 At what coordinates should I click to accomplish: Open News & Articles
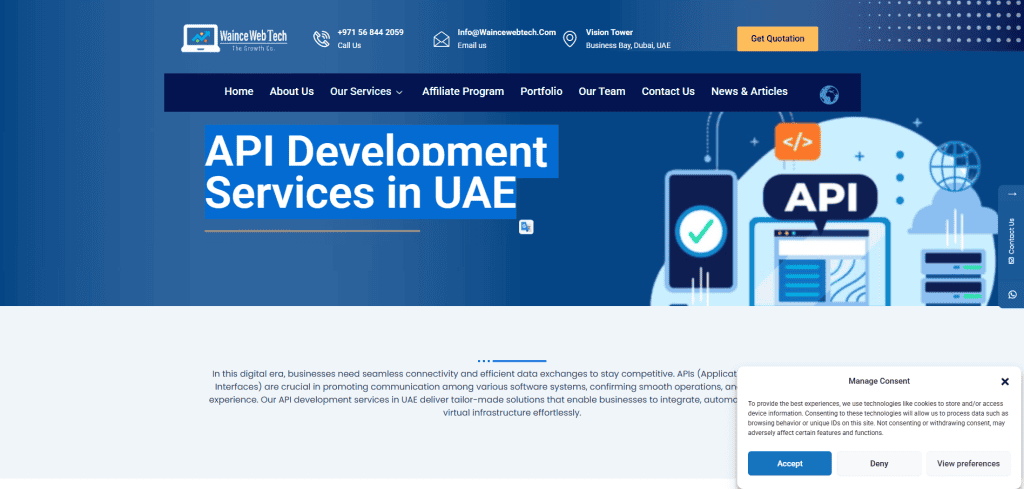coord(749,91)
